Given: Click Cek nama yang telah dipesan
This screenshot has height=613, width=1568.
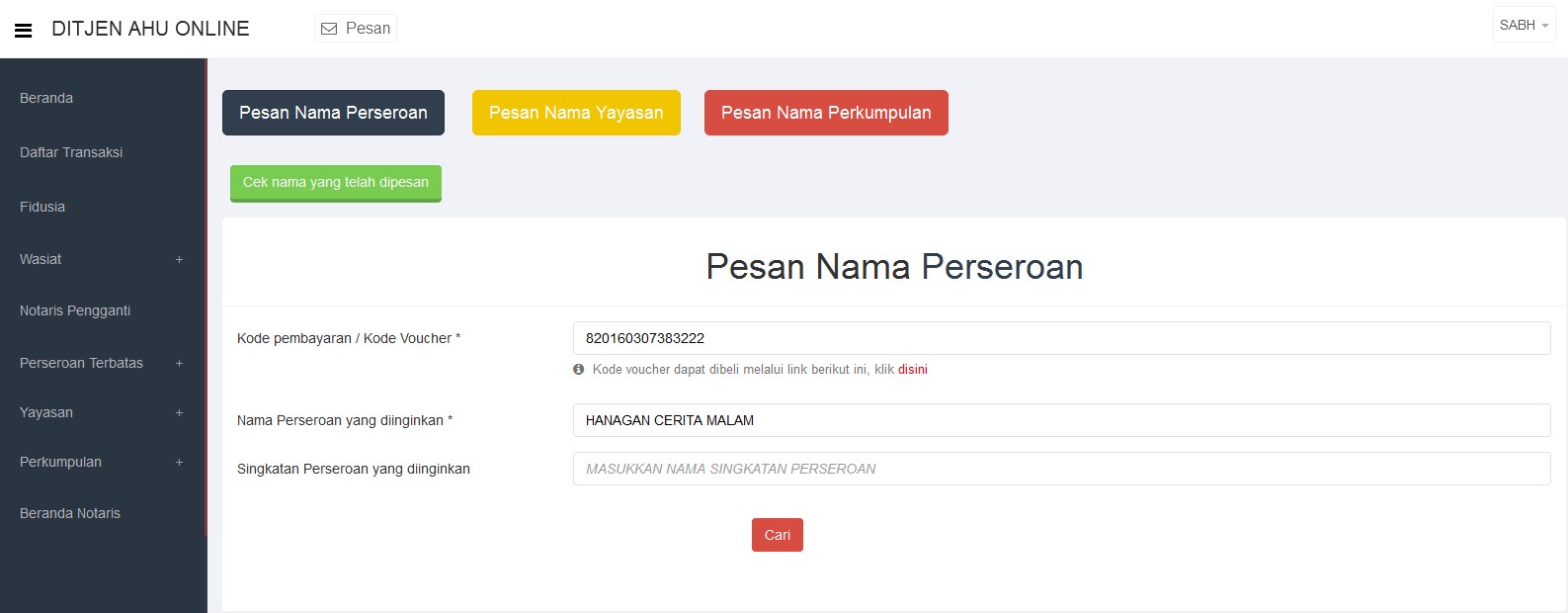Looking at the screenshot, I should (336, 183).
